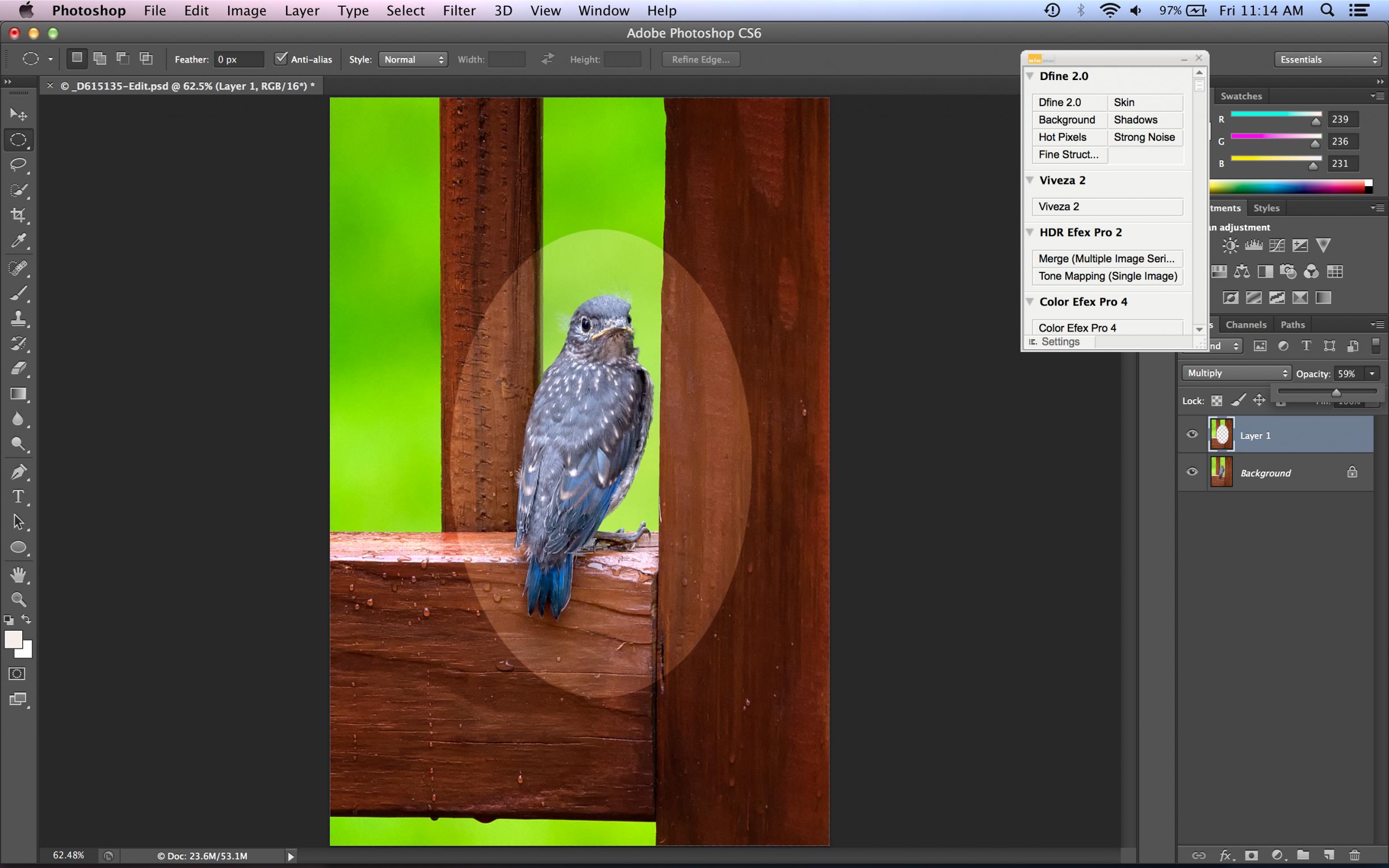Viewport: 1389px width, 868px height.
Task: Open the Style Normal dropdown
Action: [x=413, y=59]
